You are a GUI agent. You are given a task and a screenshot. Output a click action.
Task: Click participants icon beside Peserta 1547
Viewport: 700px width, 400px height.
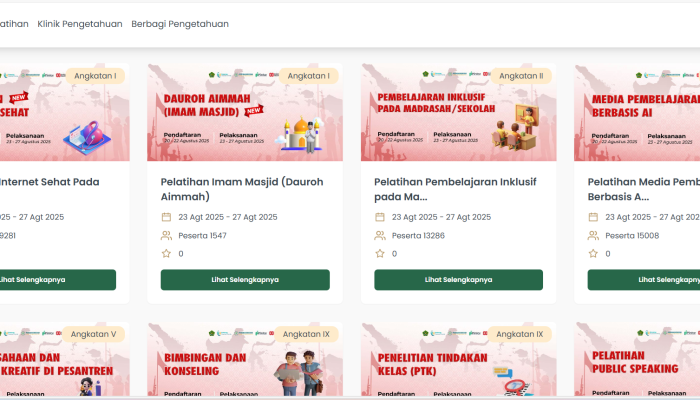pos(166,235)
